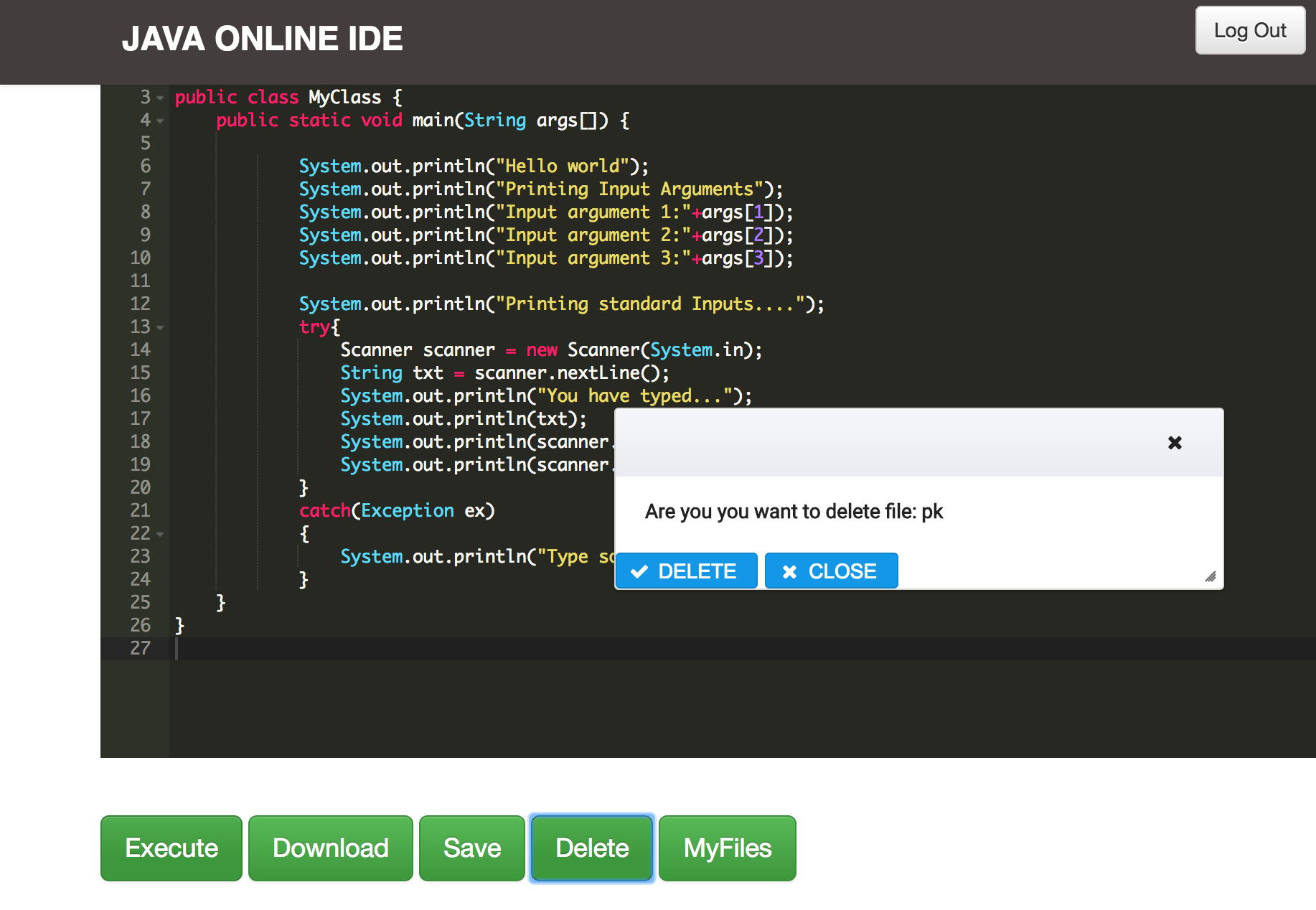Click the try keyword on line 13
Viewport: 1316px width, 910px height.
[x=314, y=327]
